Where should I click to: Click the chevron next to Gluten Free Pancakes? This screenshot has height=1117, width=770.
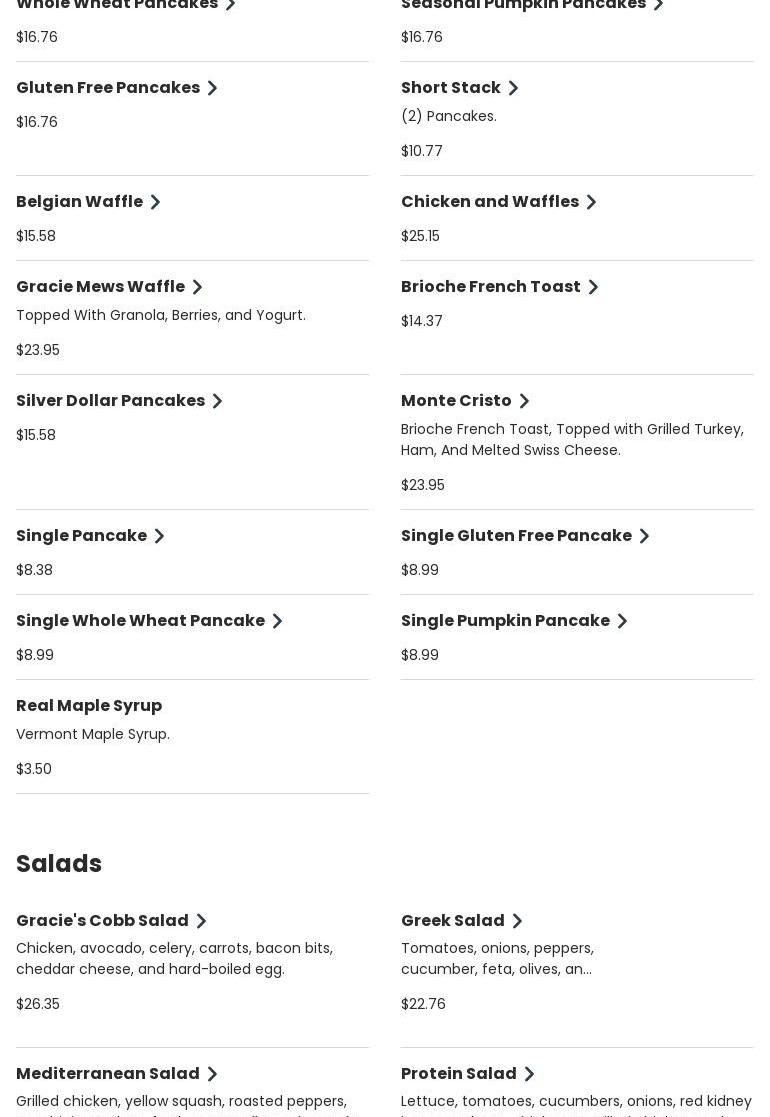point(212,88)
